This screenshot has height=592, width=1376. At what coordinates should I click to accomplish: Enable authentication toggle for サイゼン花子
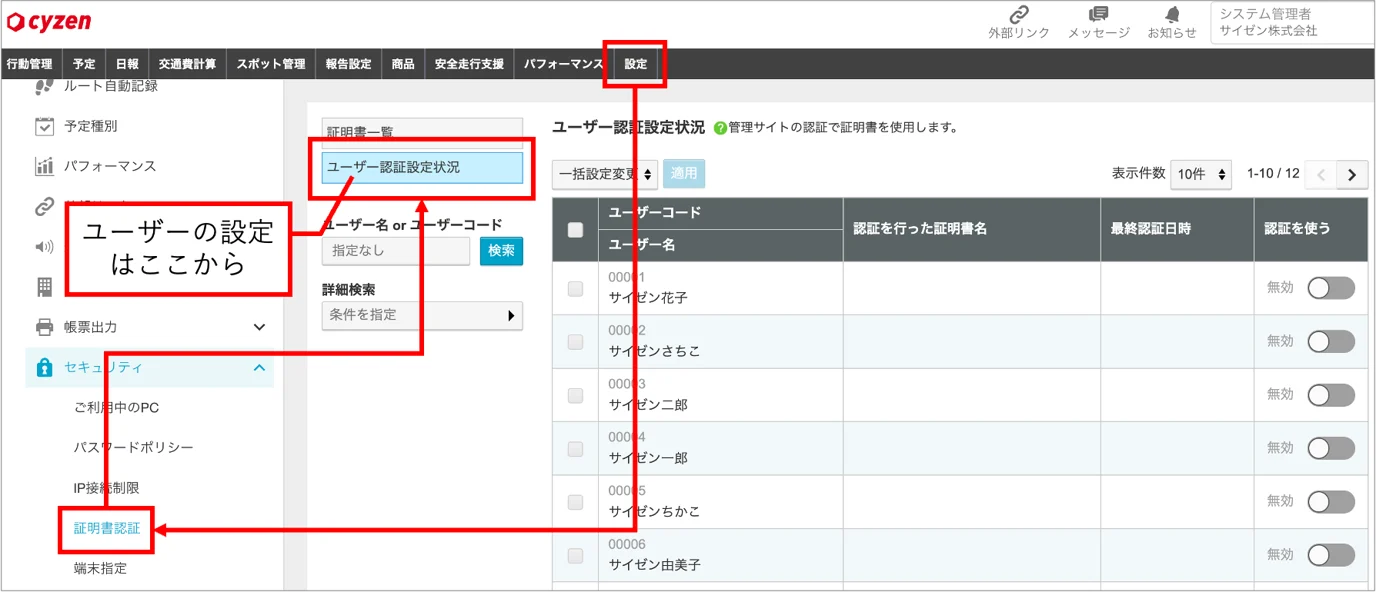[x=1331, y=288]
